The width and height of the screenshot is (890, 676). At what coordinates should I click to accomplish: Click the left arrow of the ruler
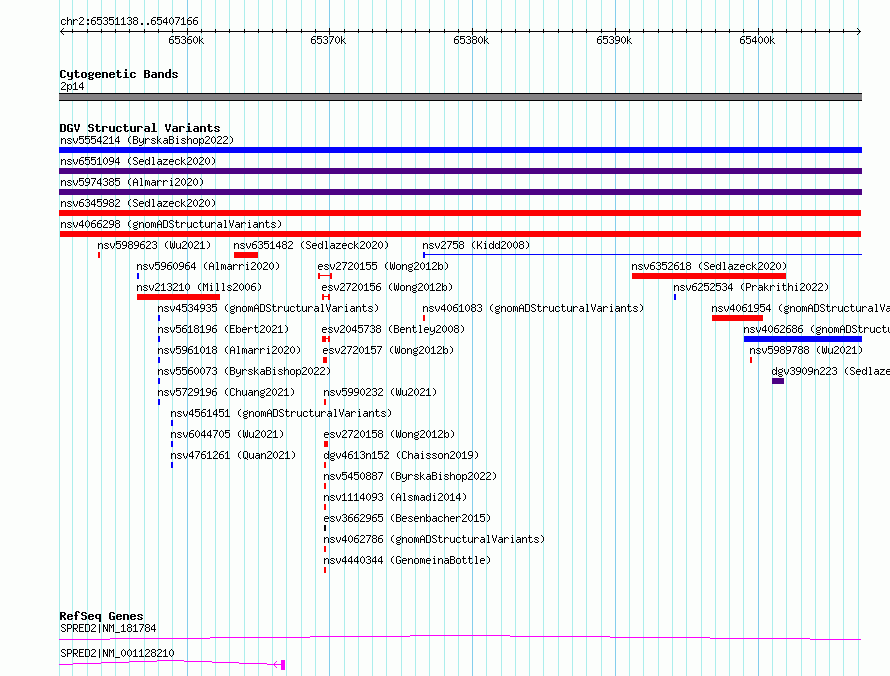(x=62, y=32)
